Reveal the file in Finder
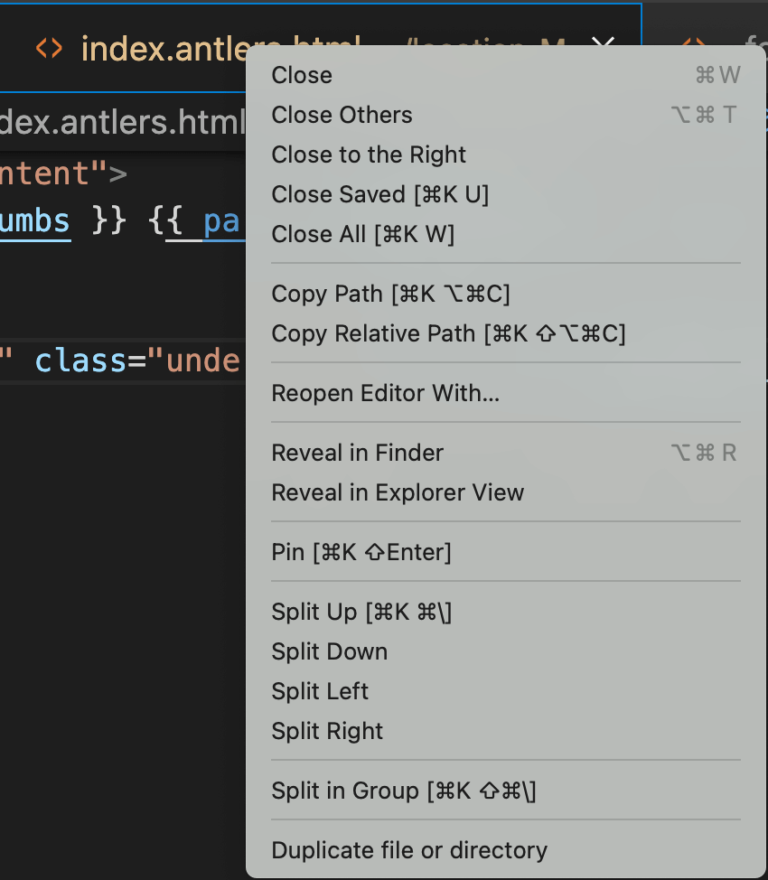768x880 pixels. (x=357, y=452)
